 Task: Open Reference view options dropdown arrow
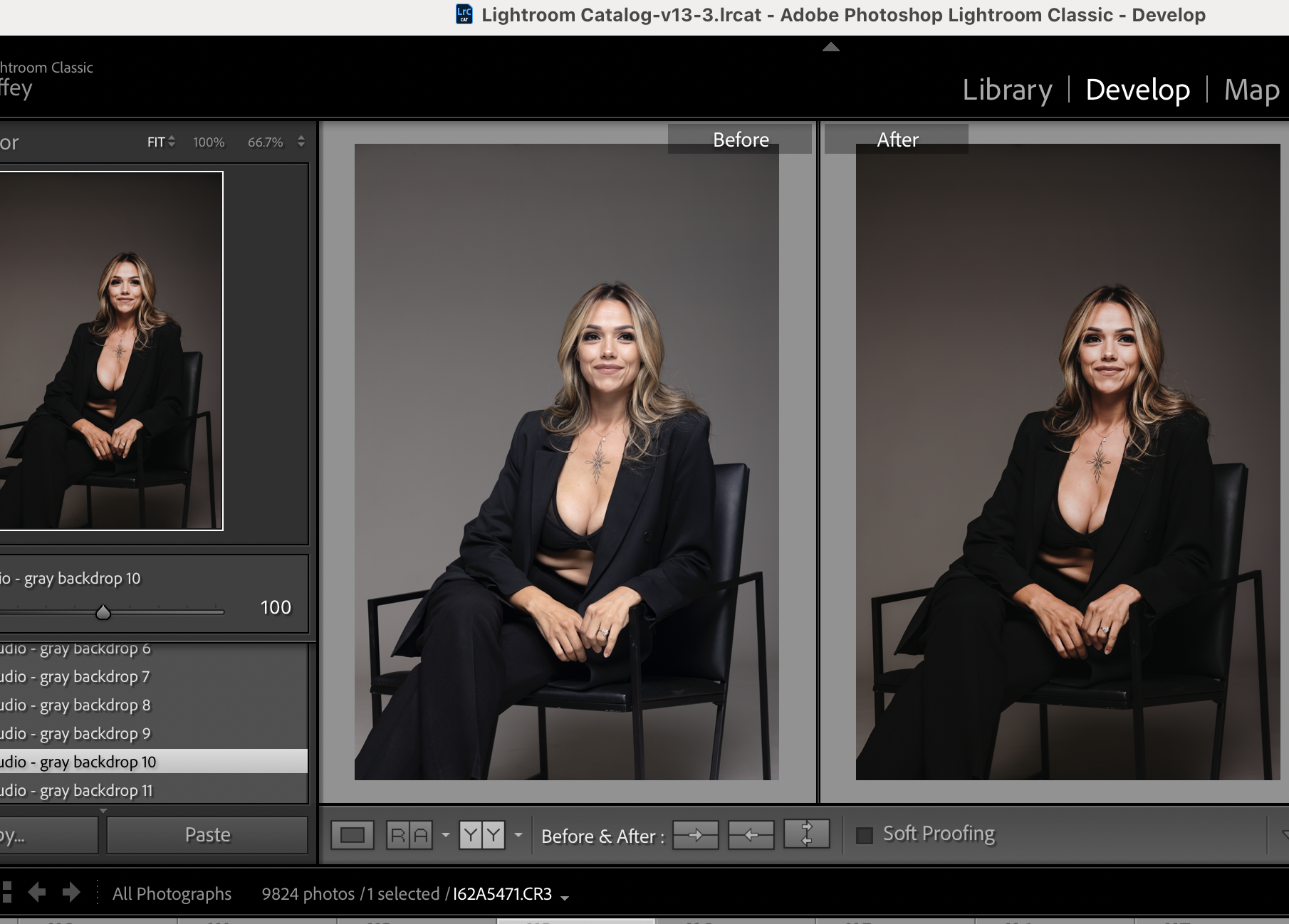tap(446, 835)
